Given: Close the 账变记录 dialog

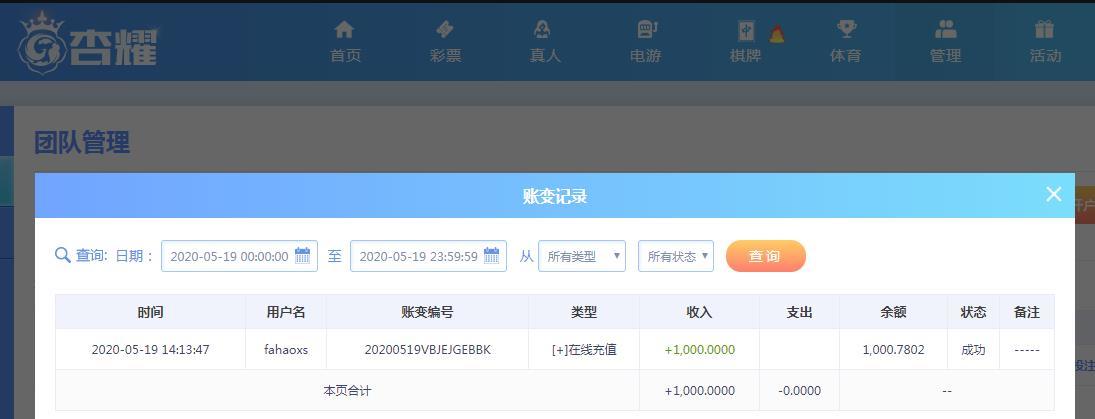Looking at the screenshot, I should tap(1054, 195).
